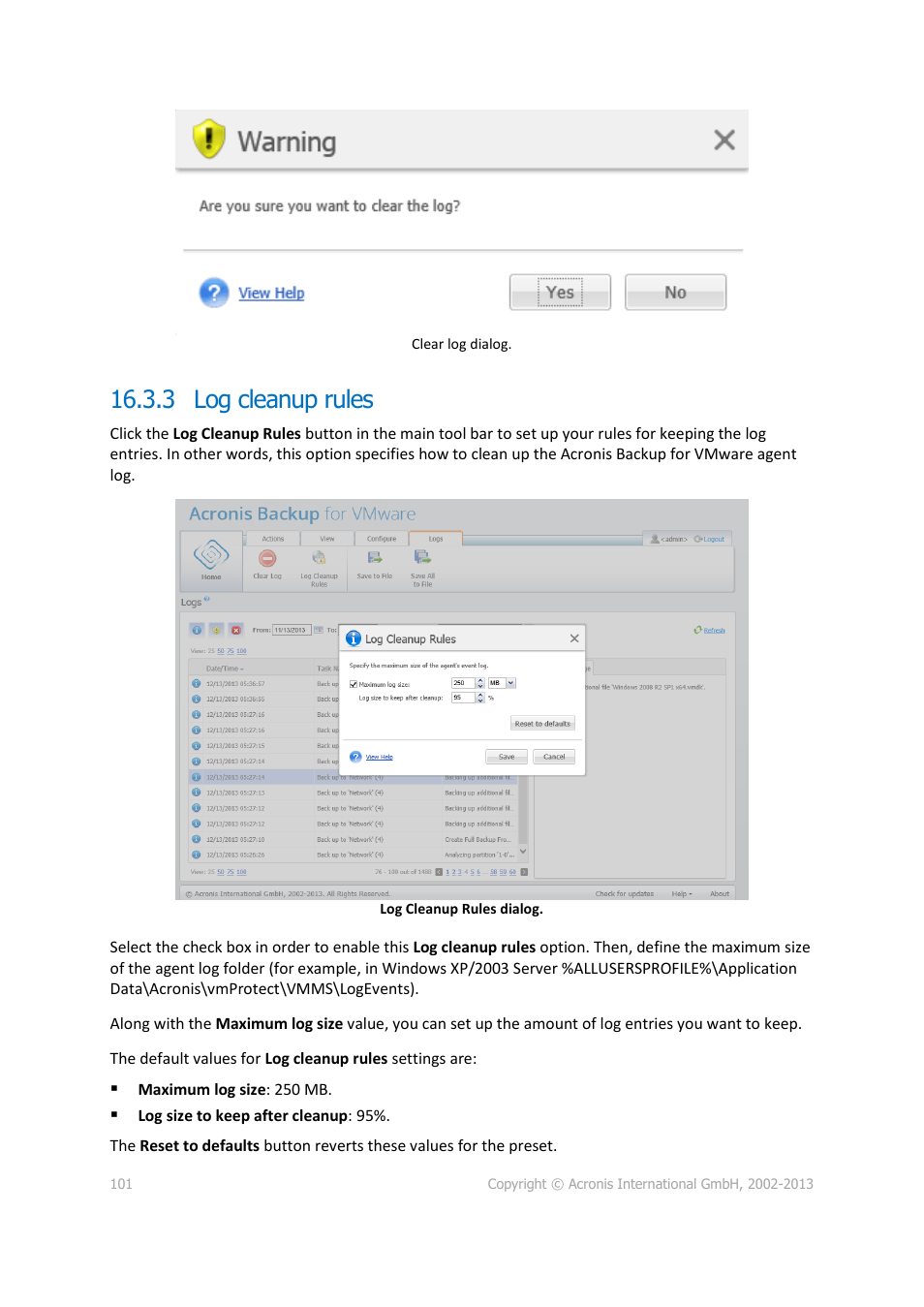Click the Refresh link
924x1307 pixels.
pos(714,630)
